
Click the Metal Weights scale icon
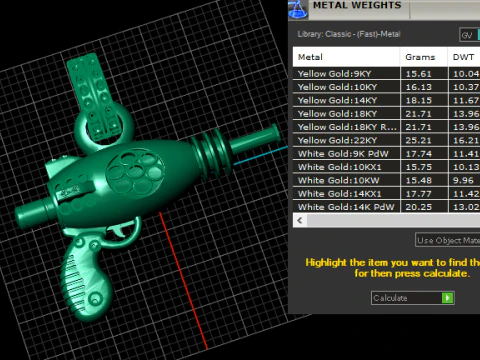298,9
